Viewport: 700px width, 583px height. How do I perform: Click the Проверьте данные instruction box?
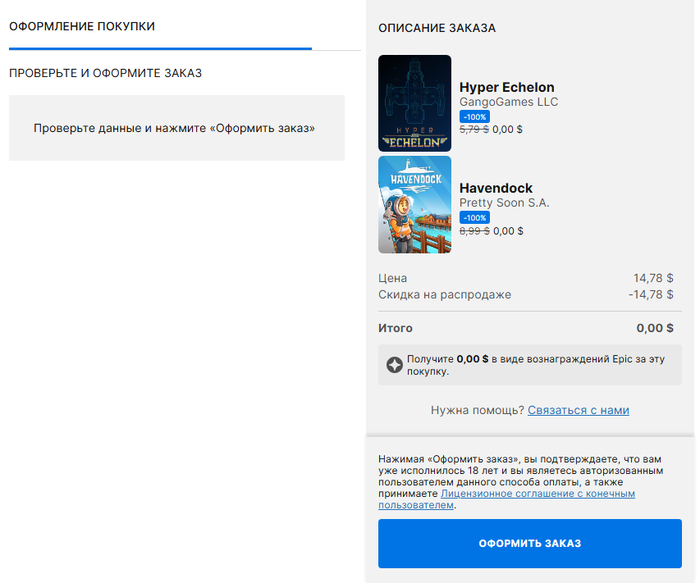pyautogui.click(x=176, y=128)
